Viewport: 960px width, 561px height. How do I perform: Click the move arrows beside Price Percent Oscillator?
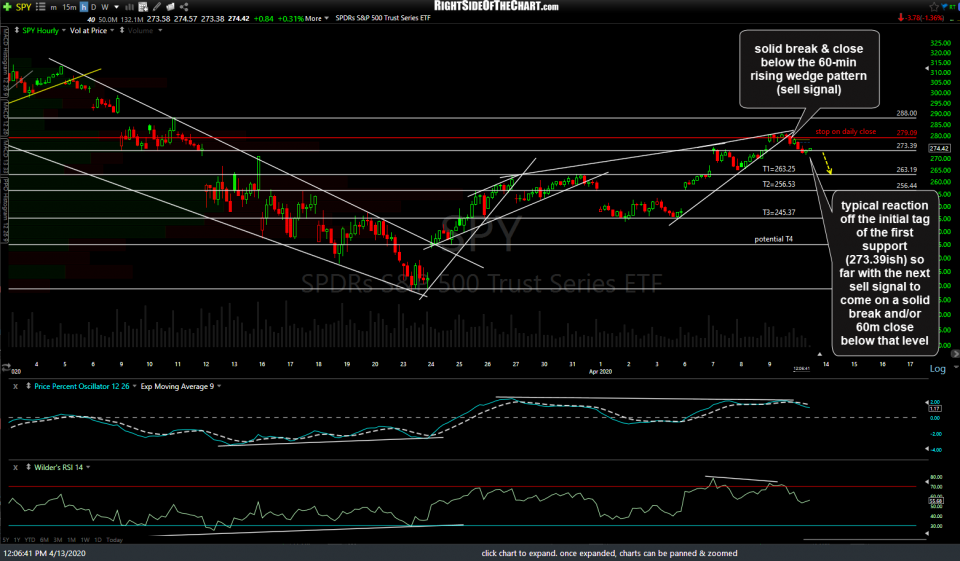coord(28,386)
